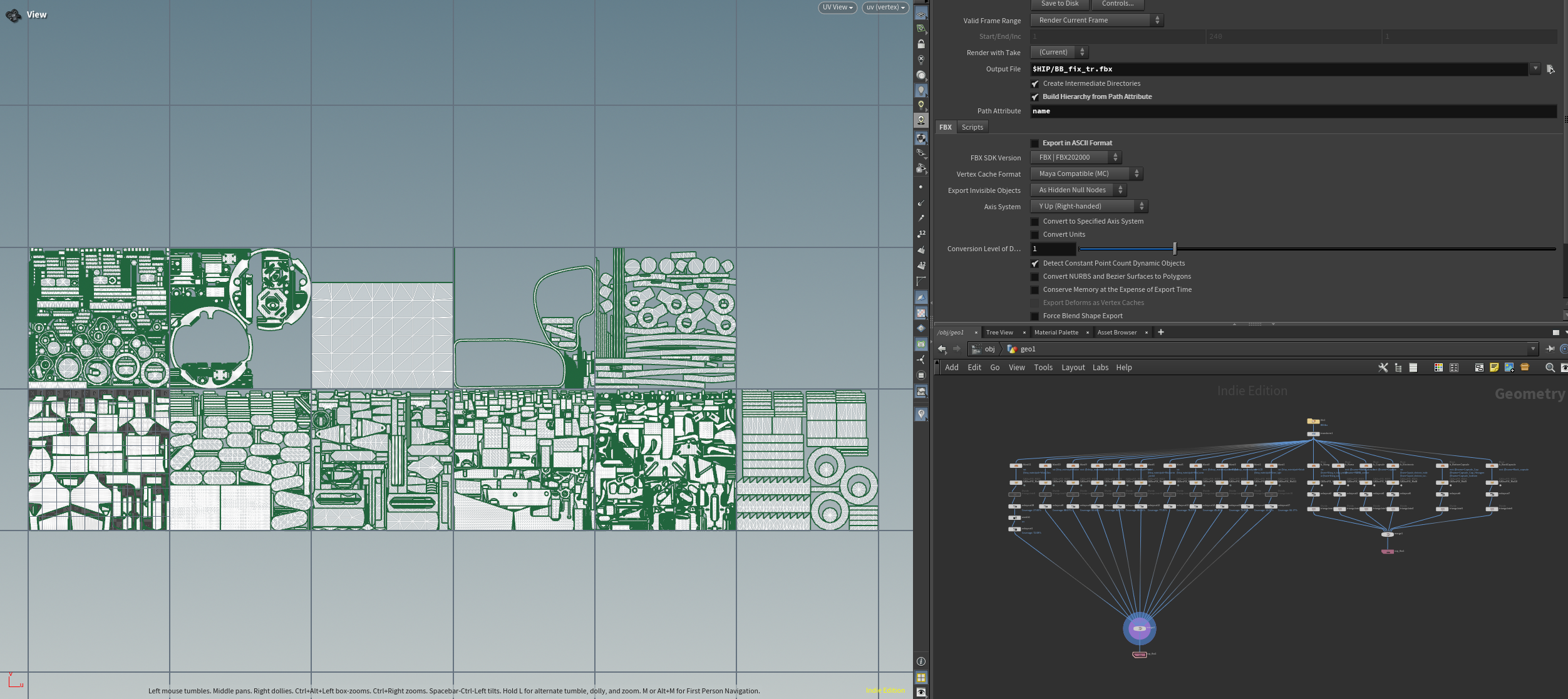Open the FBX SDK Version dropdown
1568x699 pixels.
(x=1076, y=157)
